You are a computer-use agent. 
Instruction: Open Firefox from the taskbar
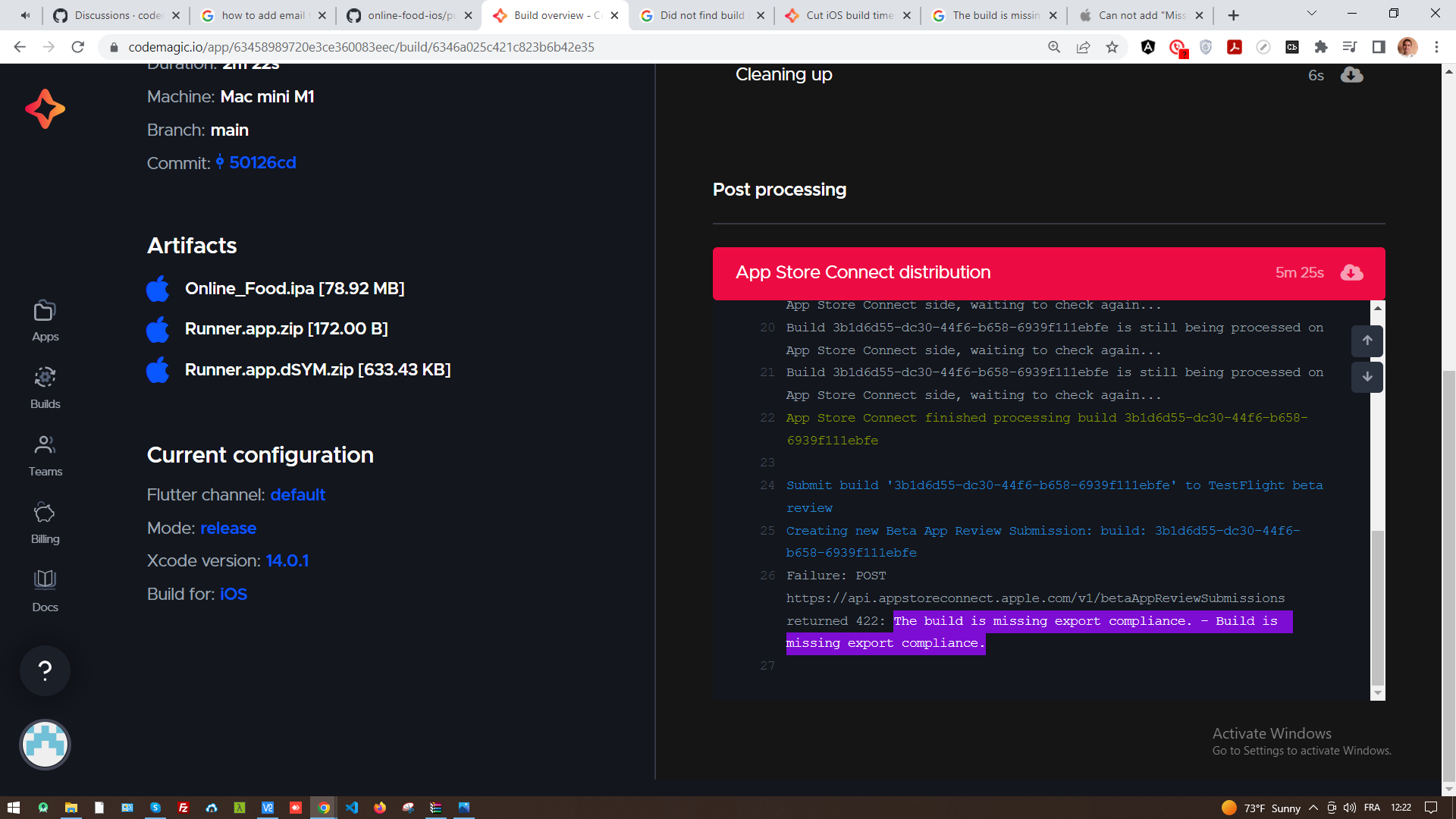coord(380,808)
